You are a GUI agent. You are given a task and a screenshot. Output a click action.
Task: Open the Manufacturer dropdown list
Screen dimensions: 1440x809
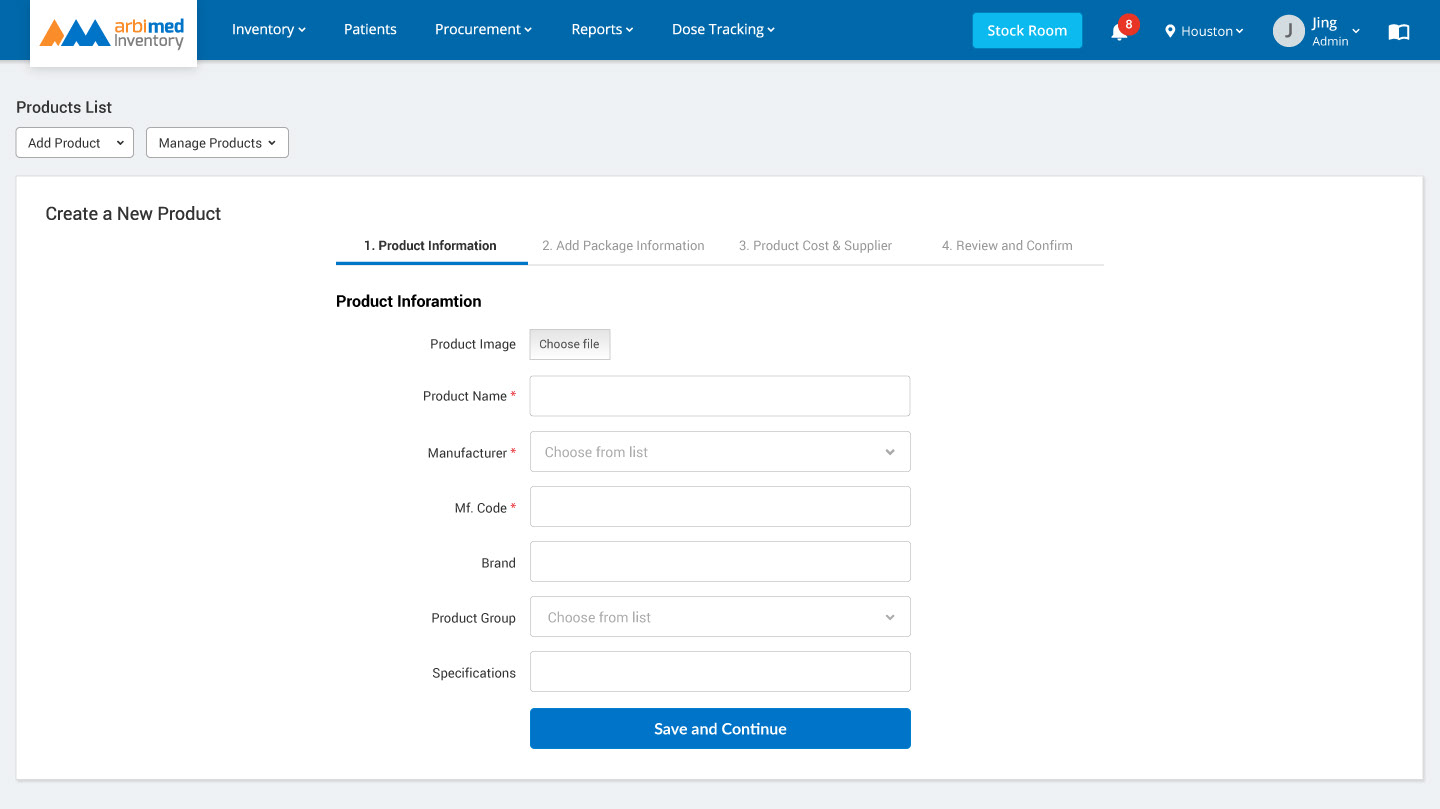[720, 452]
